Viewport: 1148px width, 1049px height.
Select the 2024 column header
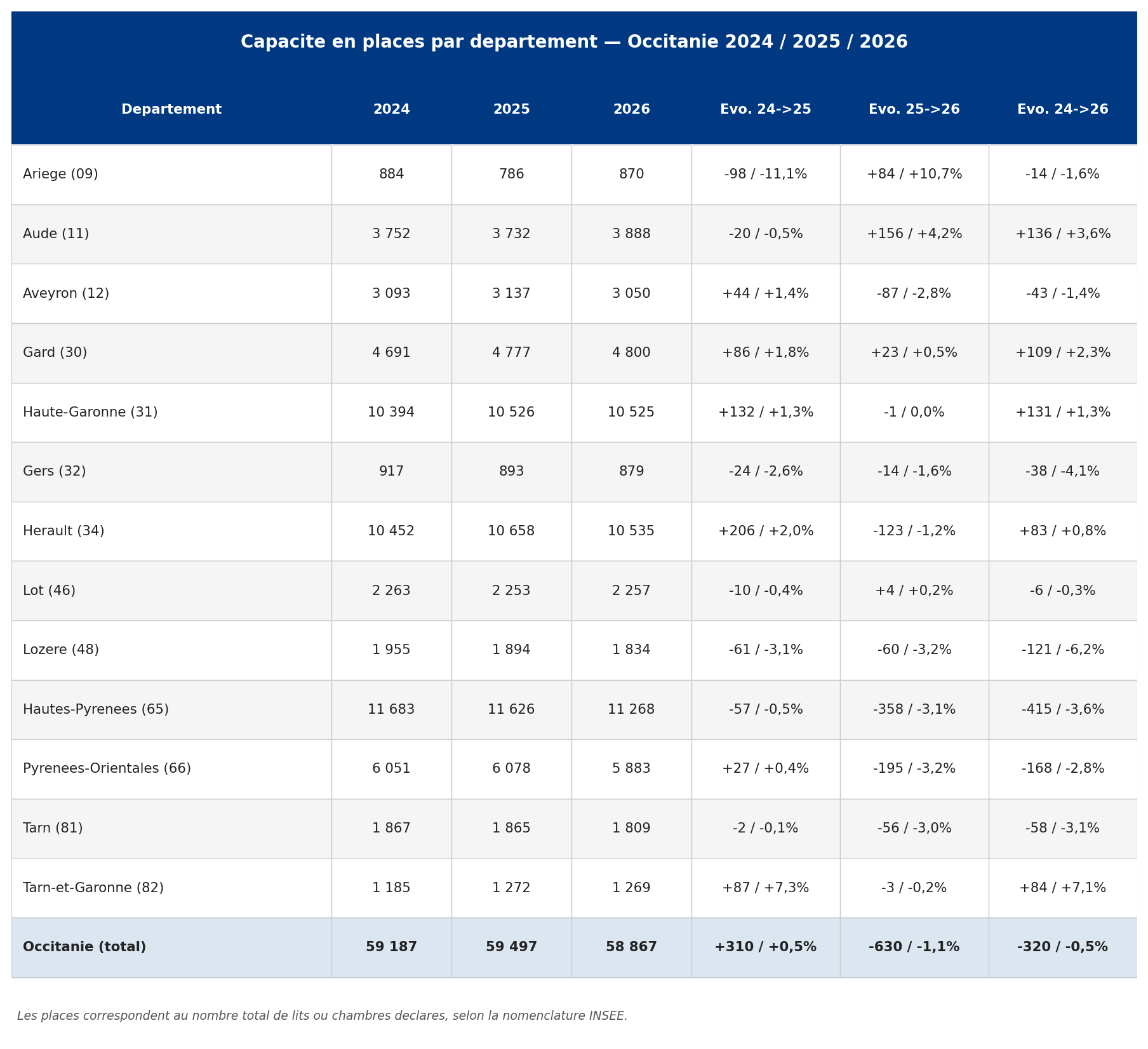(391, 109)
